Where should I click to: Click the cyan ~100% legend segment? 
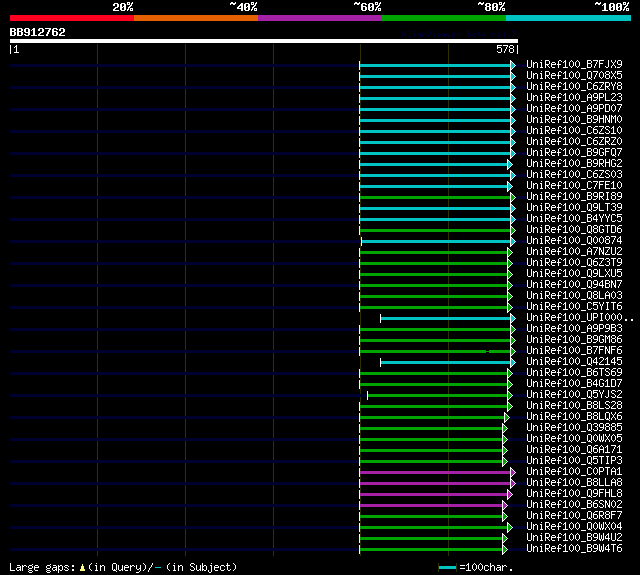point(568,18)
